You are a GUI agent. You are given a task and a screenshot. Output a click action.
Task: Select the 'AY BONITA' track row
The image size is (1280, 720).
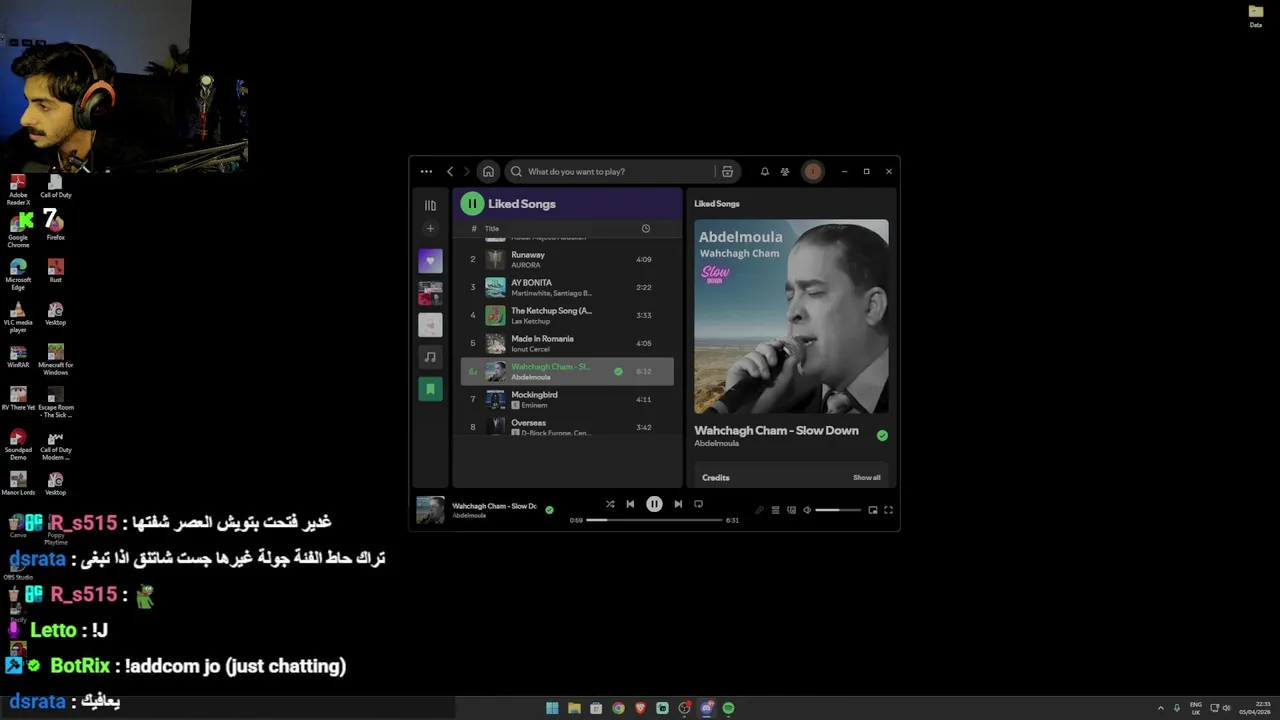click(x=567, y=287)
